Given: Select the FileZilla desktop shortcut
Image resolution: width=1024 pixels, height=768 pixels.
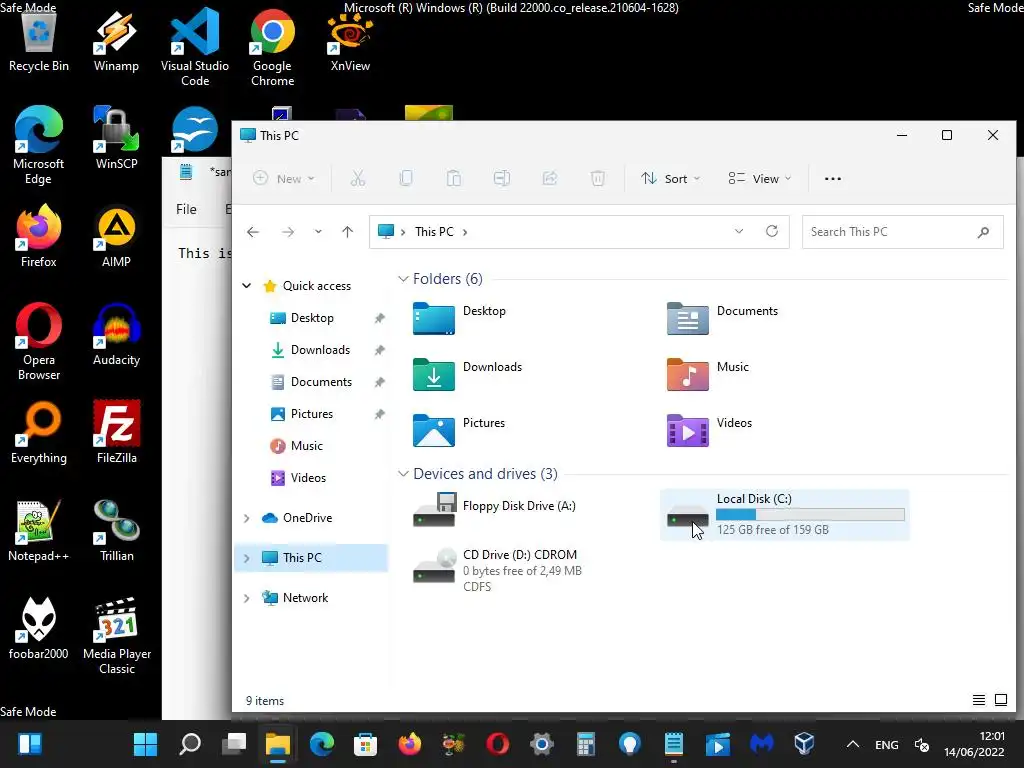Looking at the screenshot, I should coord(117,432).
